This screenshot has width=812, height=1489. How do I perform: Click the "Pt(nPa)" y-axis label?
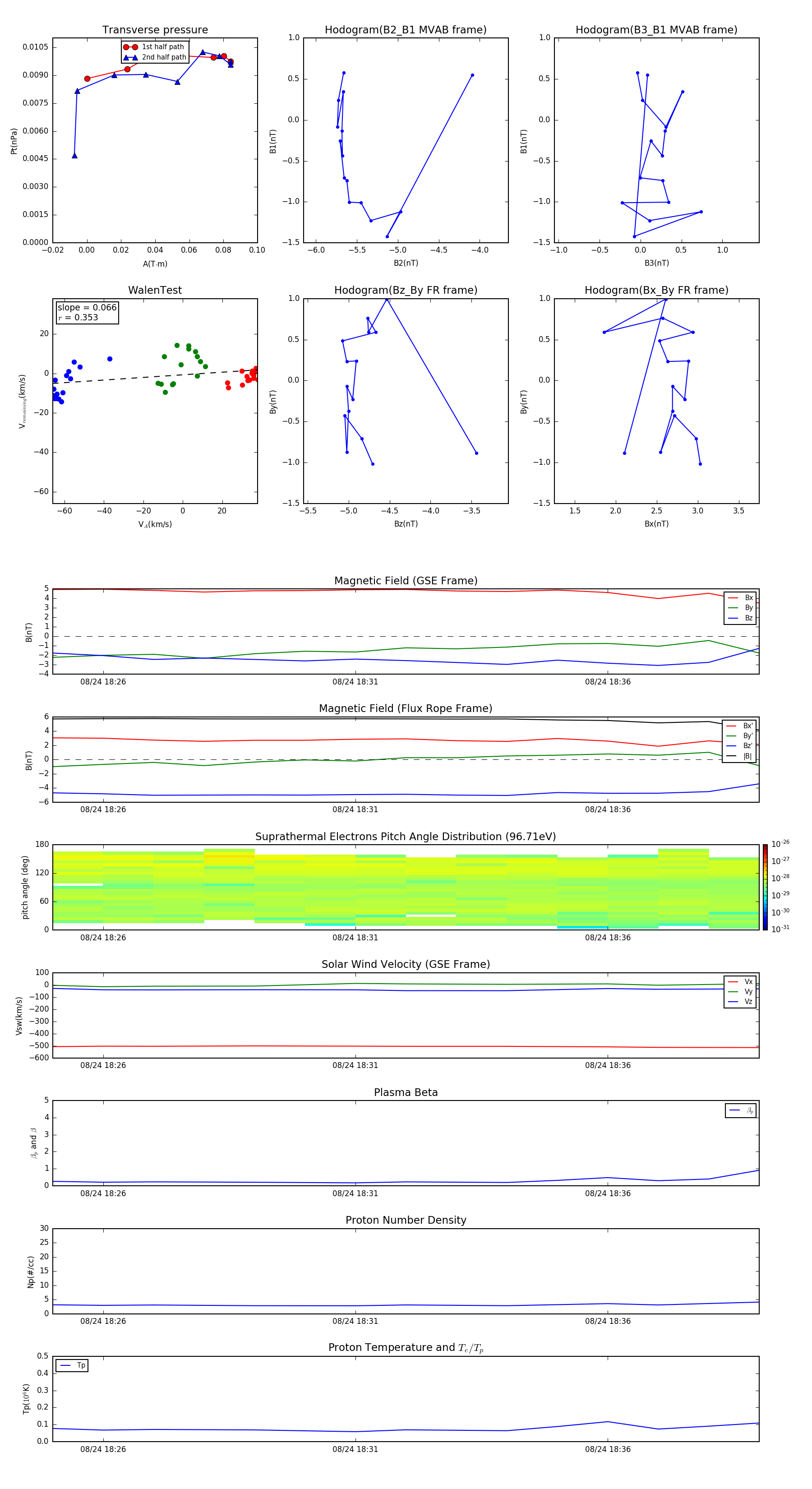click(14, 141)
